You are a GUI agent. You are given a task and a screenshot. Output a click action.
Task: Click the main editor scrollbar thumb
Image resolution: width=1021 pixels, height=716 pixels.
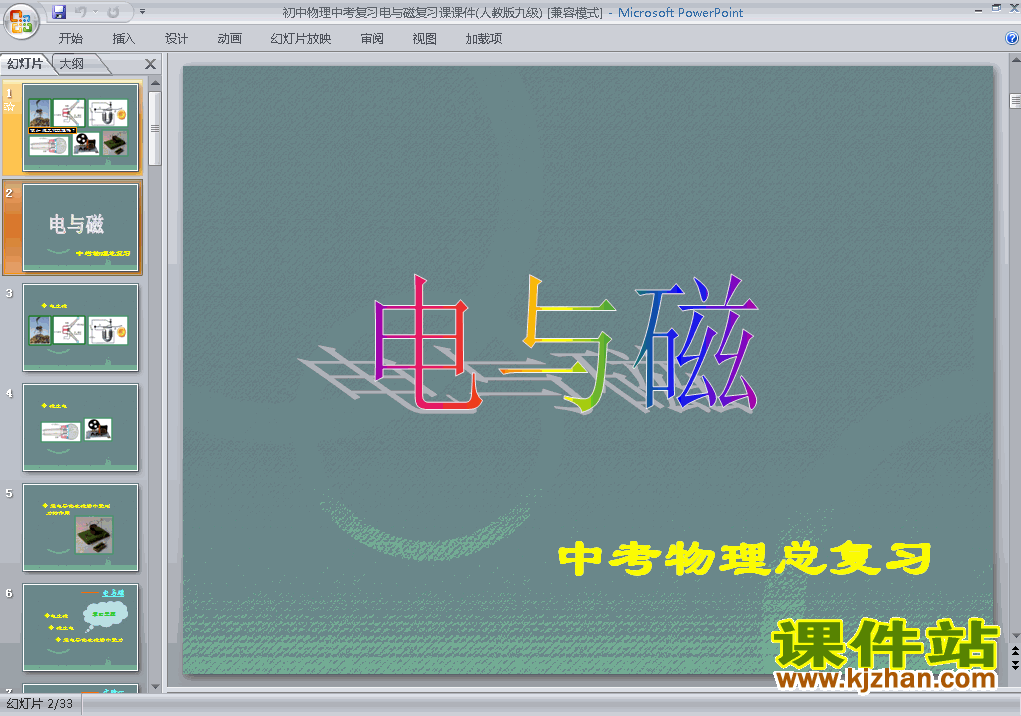pos(1015,101)
